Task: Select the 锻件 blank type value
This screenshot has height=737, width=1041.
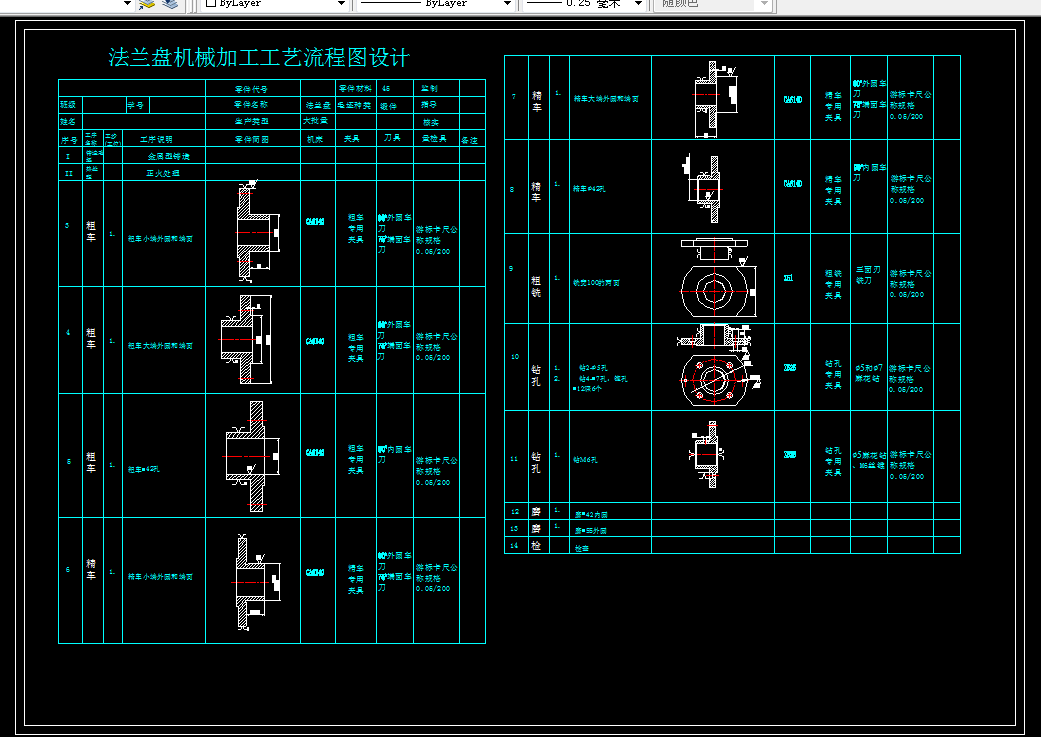Action: tap(388, 106)
